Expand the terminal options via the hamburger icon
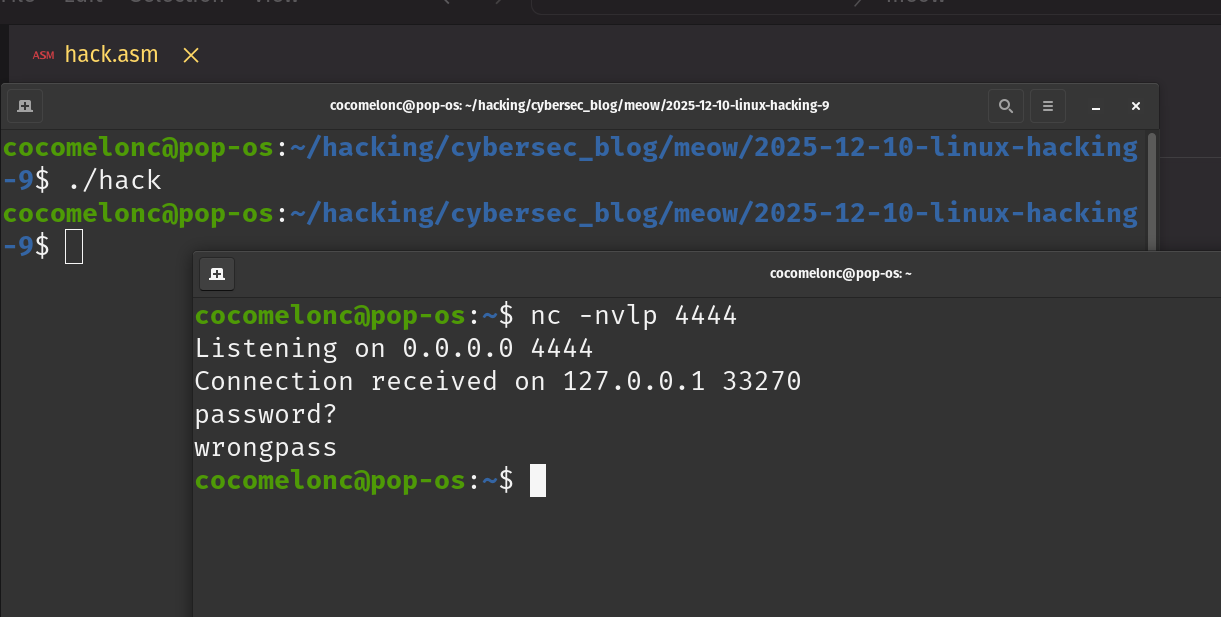The height and width of the screenshot is (617, 1221). pyautogui.click(x=1047, y=106)
